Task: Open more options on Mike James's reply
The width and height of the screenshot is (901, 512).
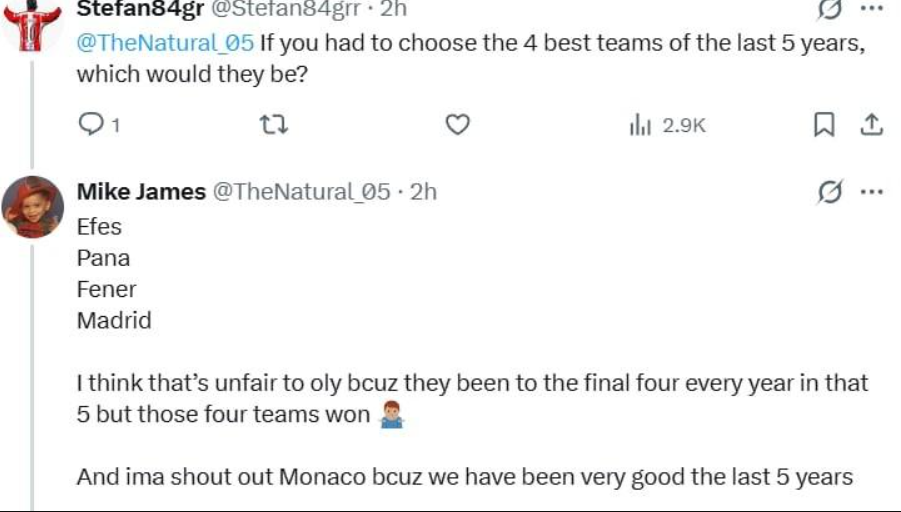Action: click(871, 192)
